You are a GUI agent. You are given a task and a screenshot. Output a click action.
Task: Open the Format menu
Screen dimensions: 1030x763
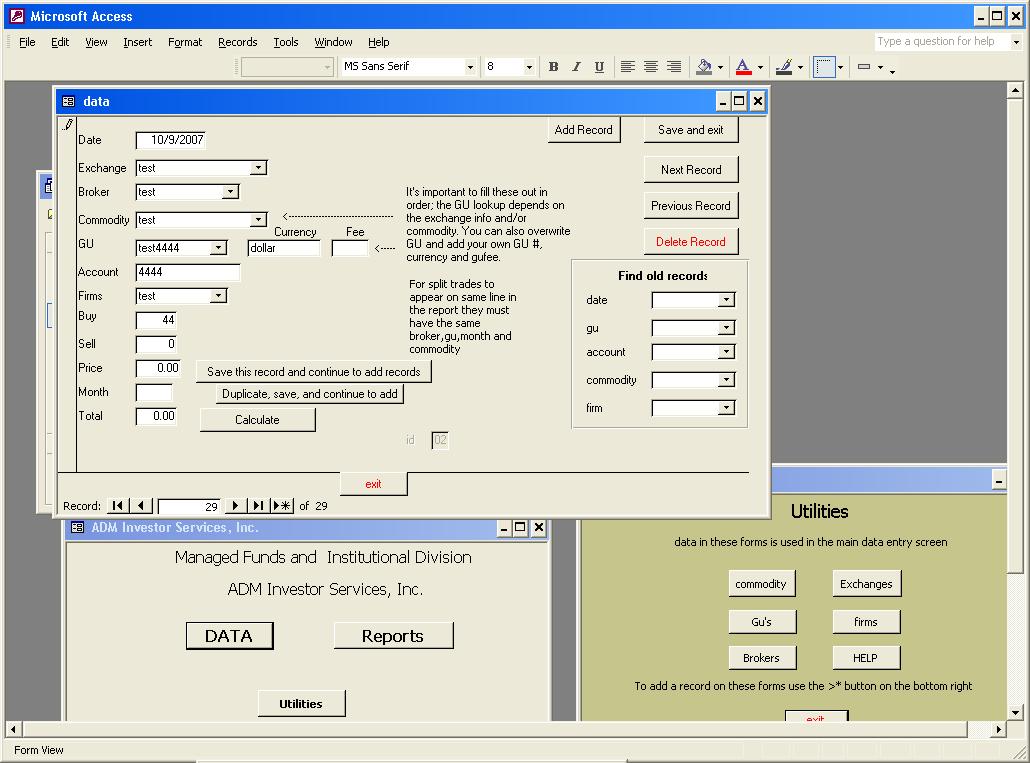(x=185, y=42)
